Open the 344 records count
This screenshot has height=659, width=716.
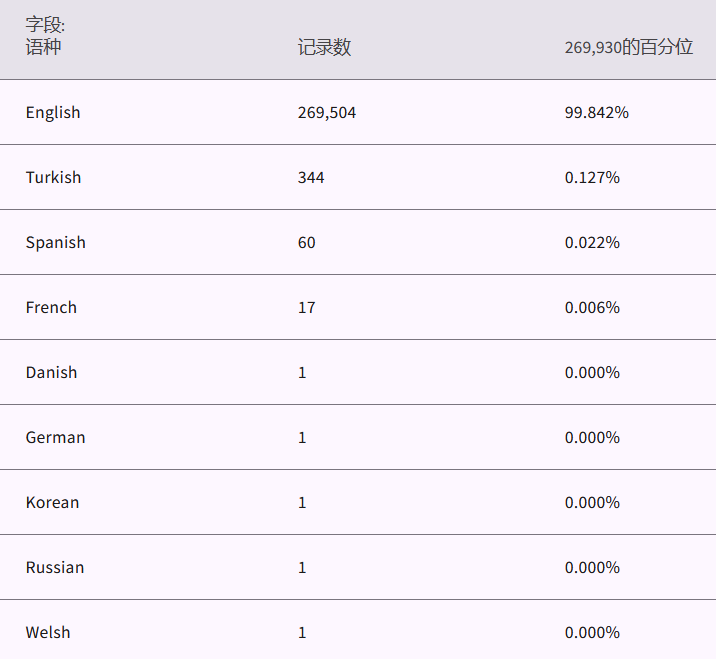tap(311, 178)
